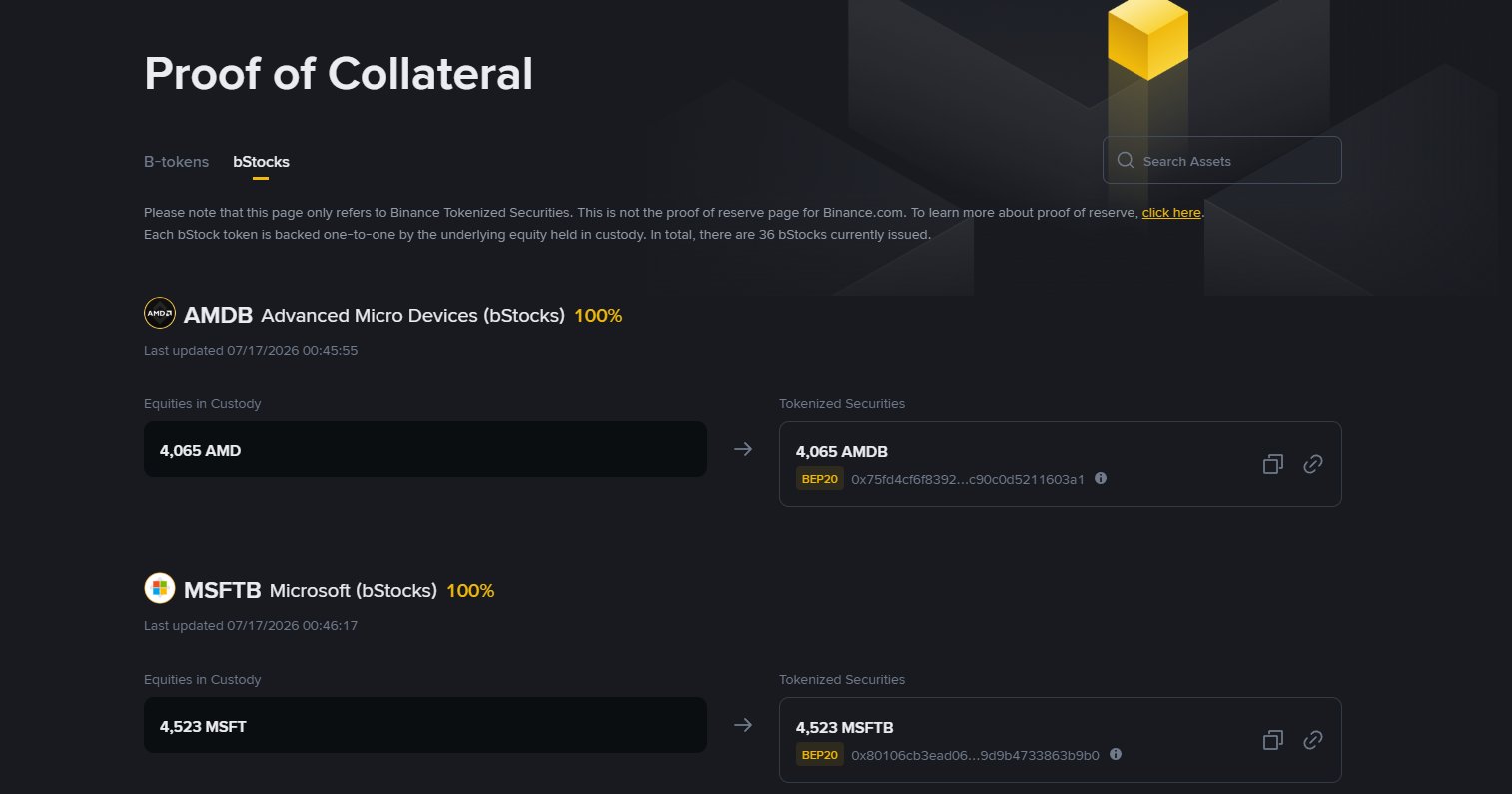Focus the Search Assets field

coord(1222,160)
